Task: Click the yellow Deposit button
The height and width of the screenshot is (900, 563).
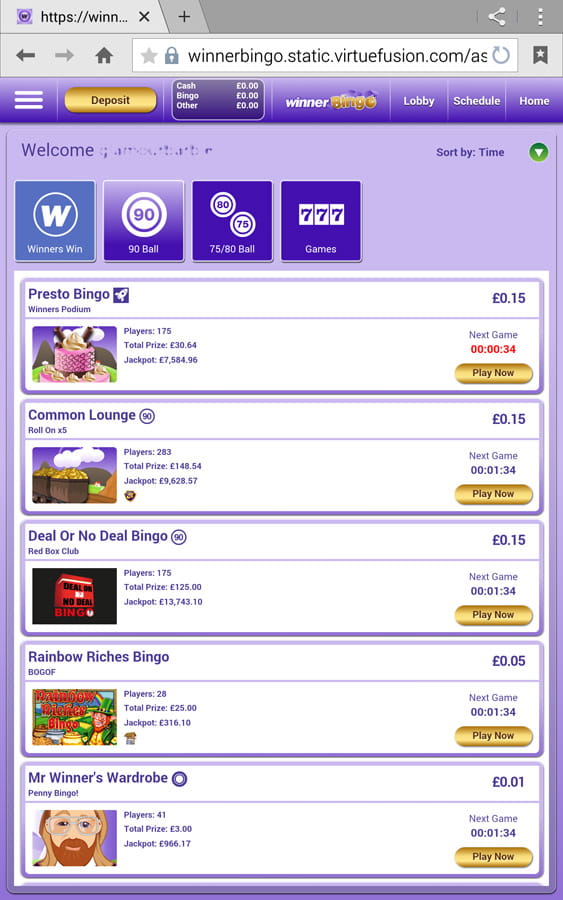Action: pyautogui.click(x=110, y=100)
